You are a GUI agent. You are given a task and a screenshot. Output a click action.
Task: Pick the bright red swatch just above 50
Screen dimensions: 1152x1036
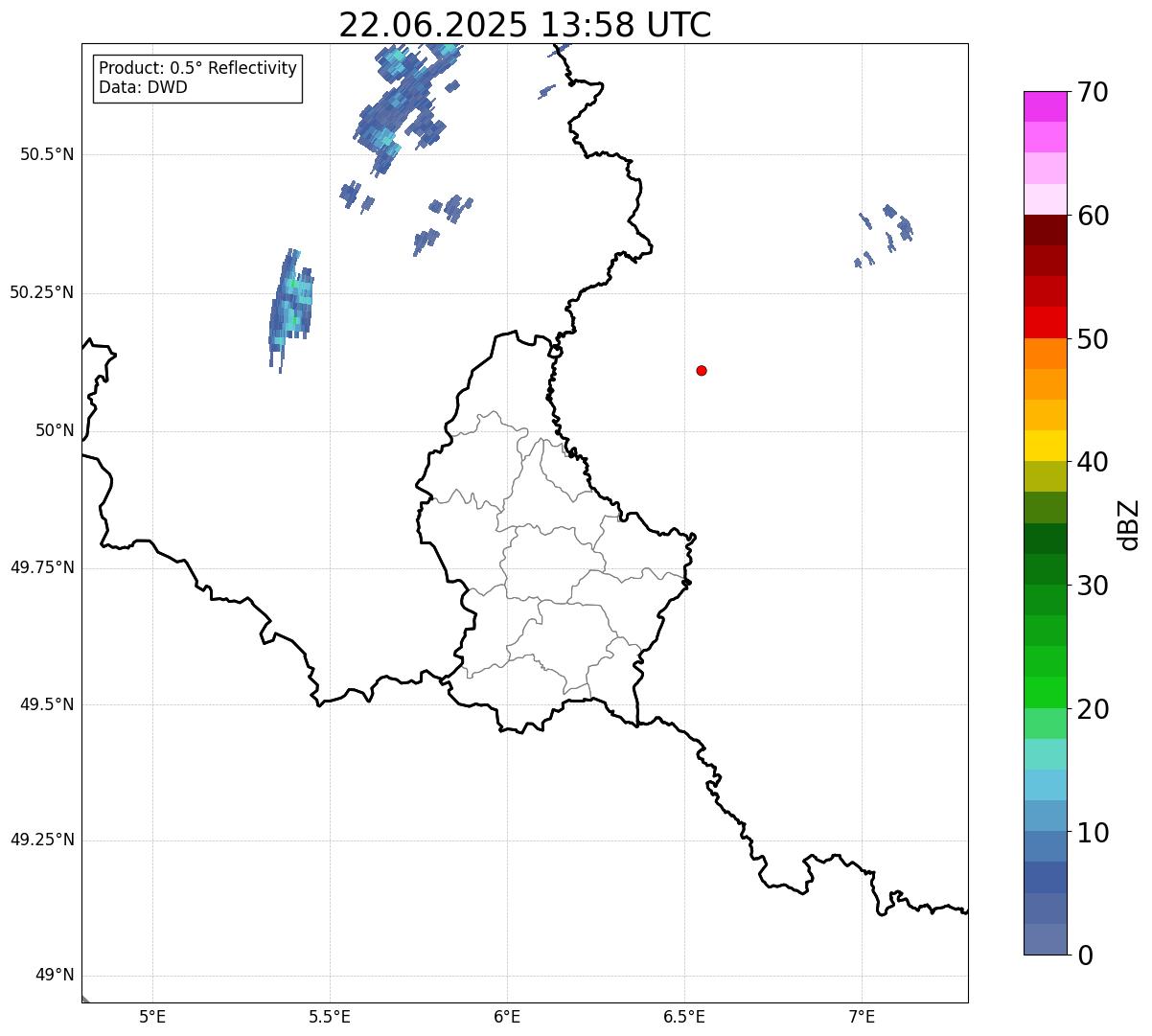tap(1045, 323)
